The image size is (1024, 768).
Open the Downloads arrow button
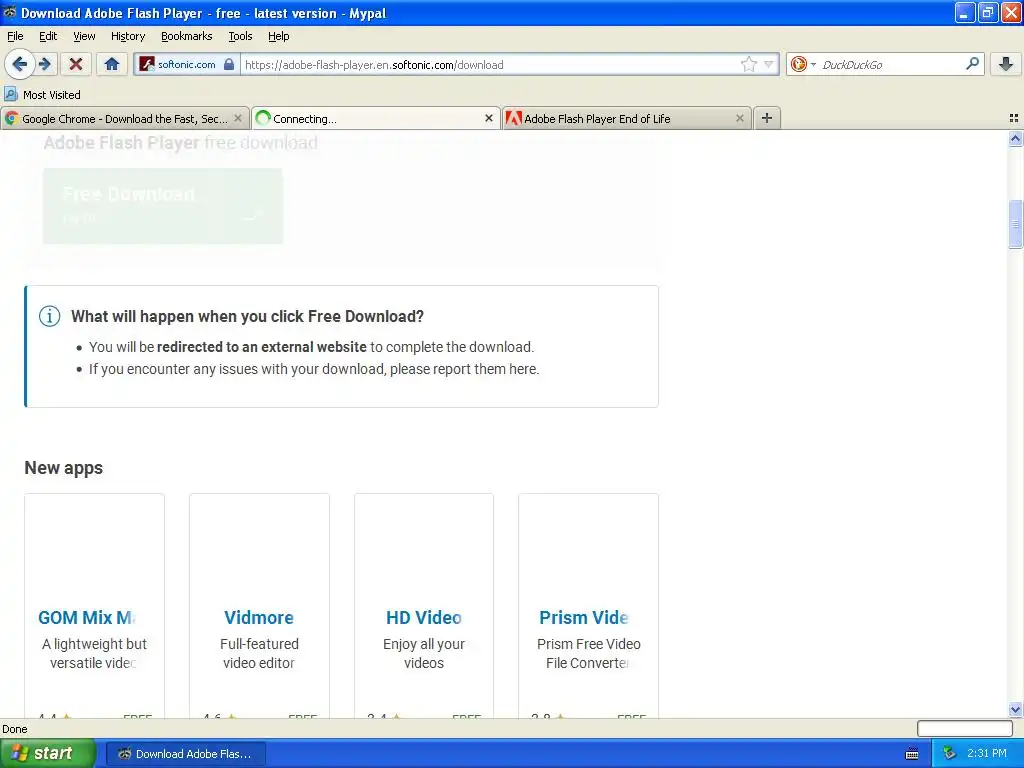(x=1006, y=64)
